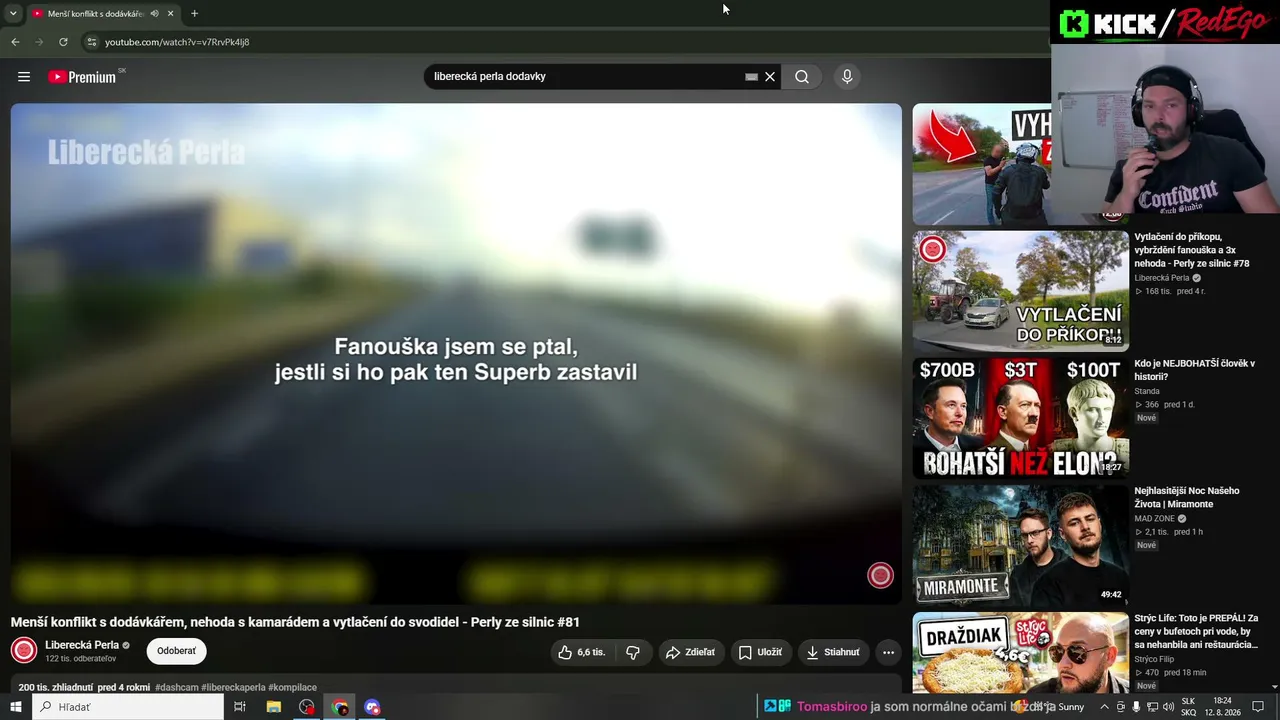Open the Liberecká Perla channel avatar
This screenshot has width=1280, height=720.
point(24,651)
